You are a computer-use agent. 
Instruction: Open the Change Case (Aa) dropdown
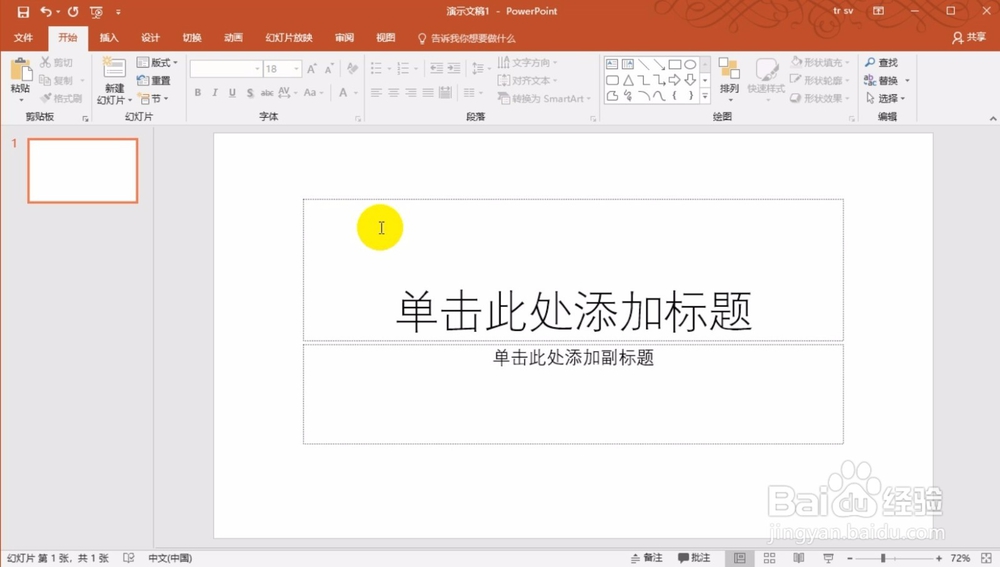[313, 93]
